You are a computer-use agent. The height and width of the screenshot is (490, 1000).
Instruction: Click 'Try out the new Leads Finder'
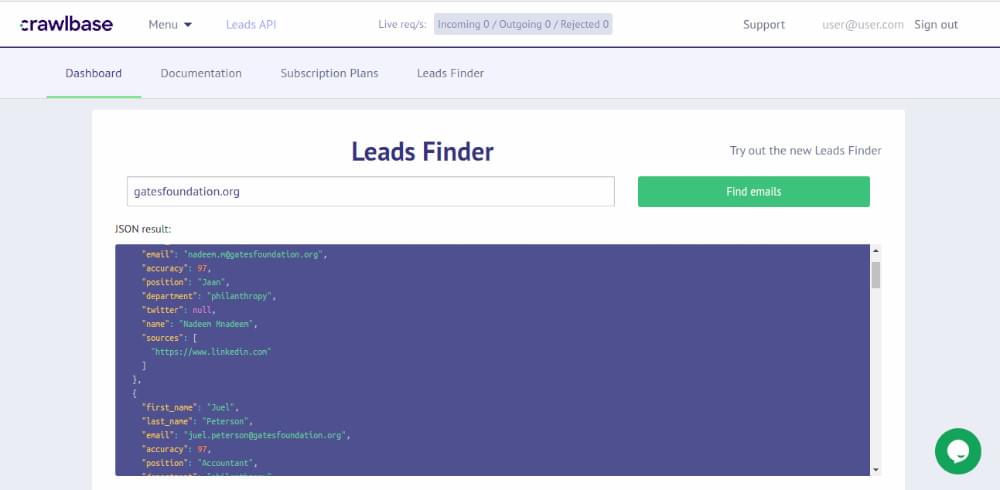[x=805, y=151]
